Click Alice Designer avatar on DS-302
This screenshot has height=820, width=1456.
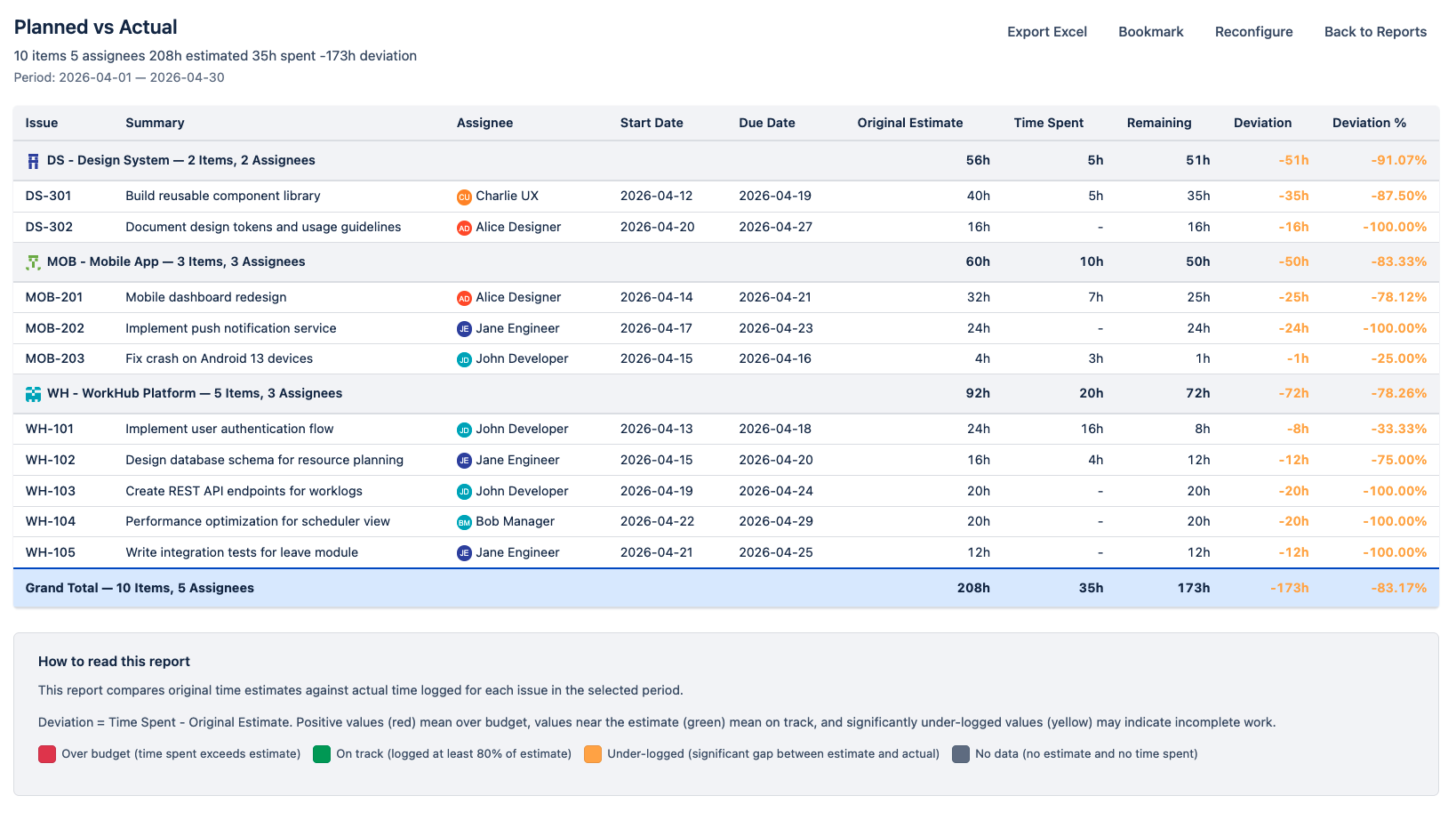click(x=464, y=228)
